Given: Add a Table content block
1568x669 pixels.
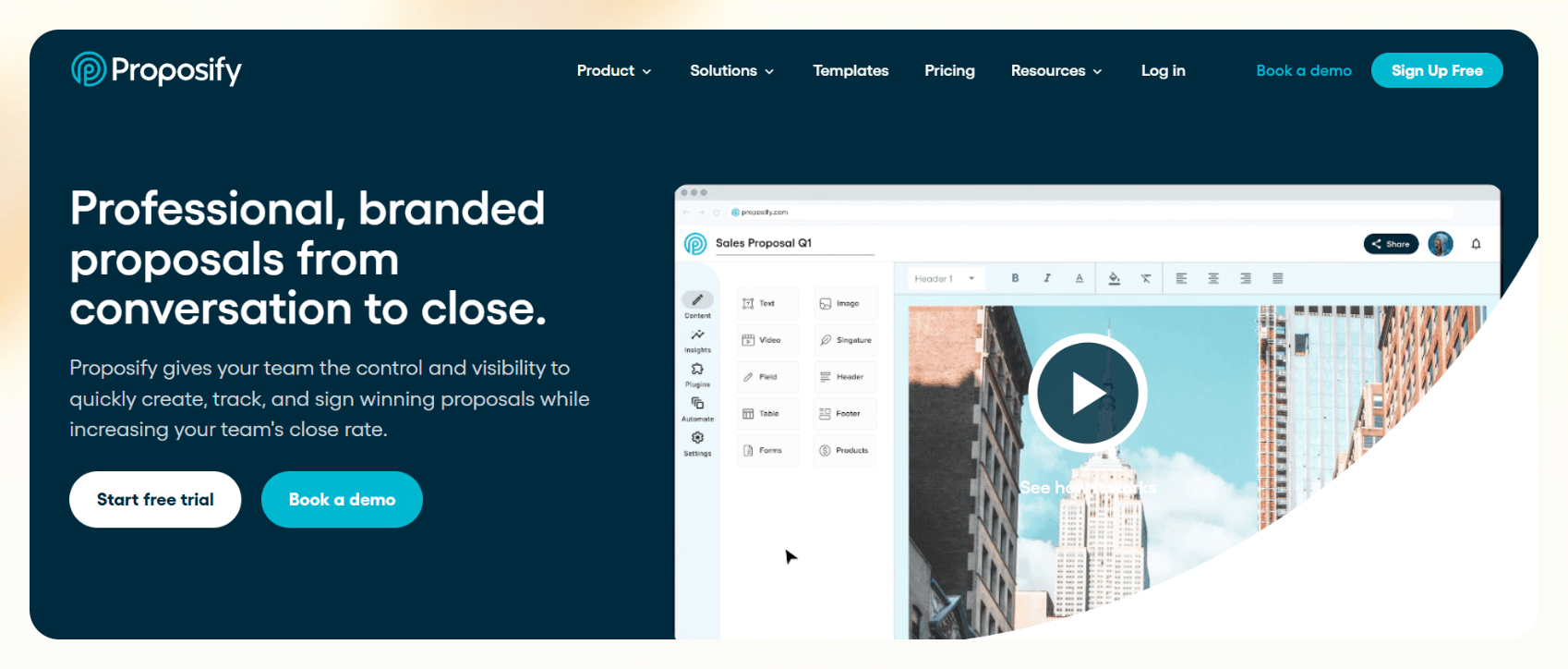Looking at the screenshot, I should pyautogui.click(x=767, y=414).
